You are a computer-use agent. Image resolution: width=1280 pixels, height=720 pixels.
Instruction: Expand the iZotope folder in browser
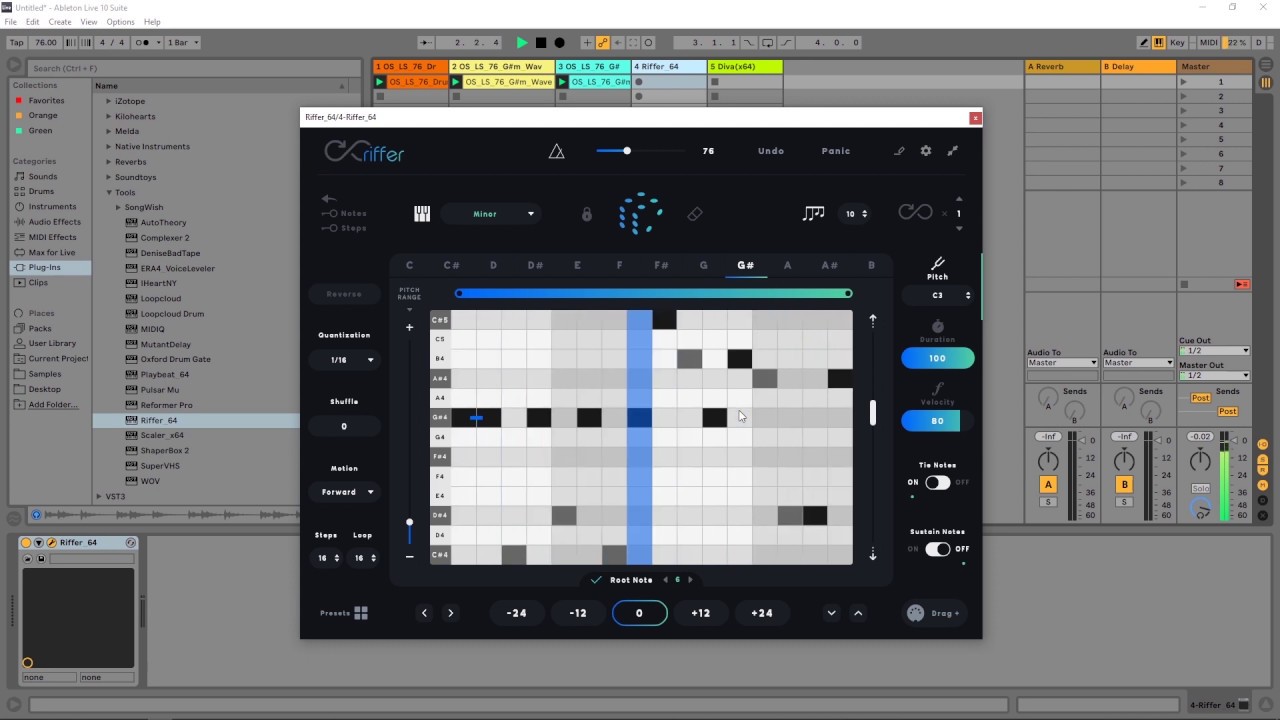click(x=108, y=101)
